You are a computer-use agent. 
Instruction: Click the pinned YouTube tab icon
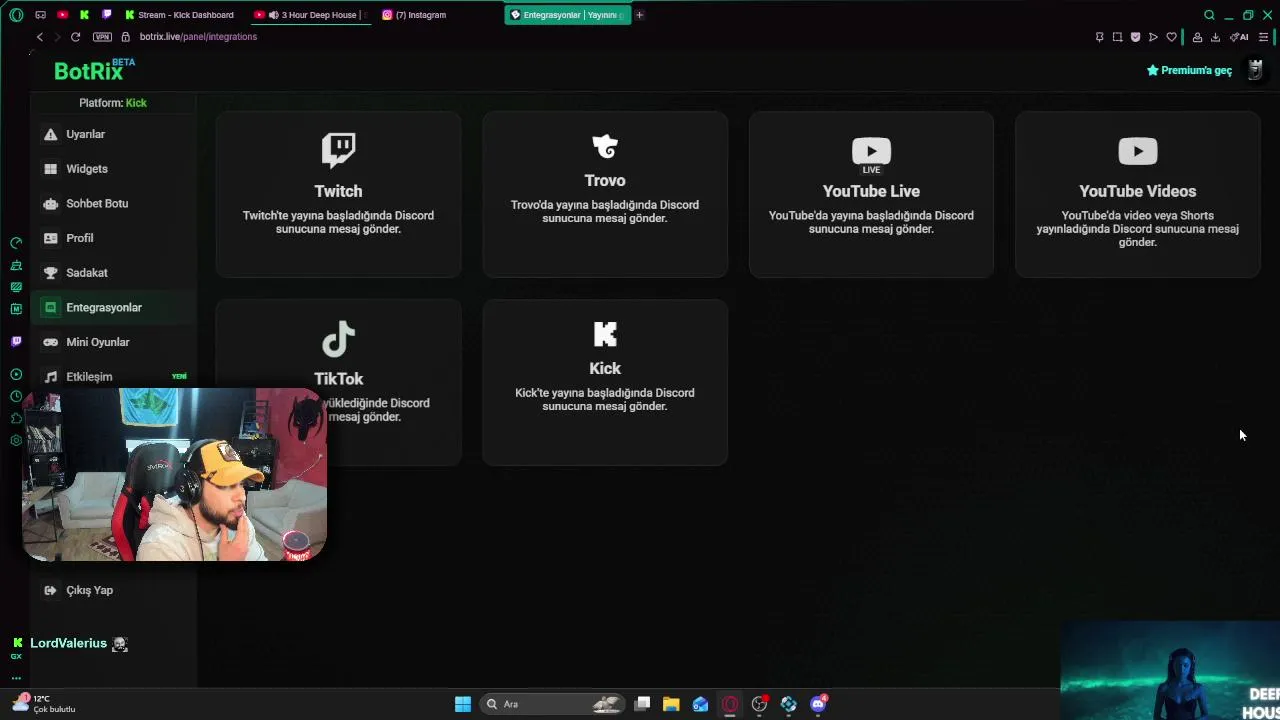[x=62, y=15]
